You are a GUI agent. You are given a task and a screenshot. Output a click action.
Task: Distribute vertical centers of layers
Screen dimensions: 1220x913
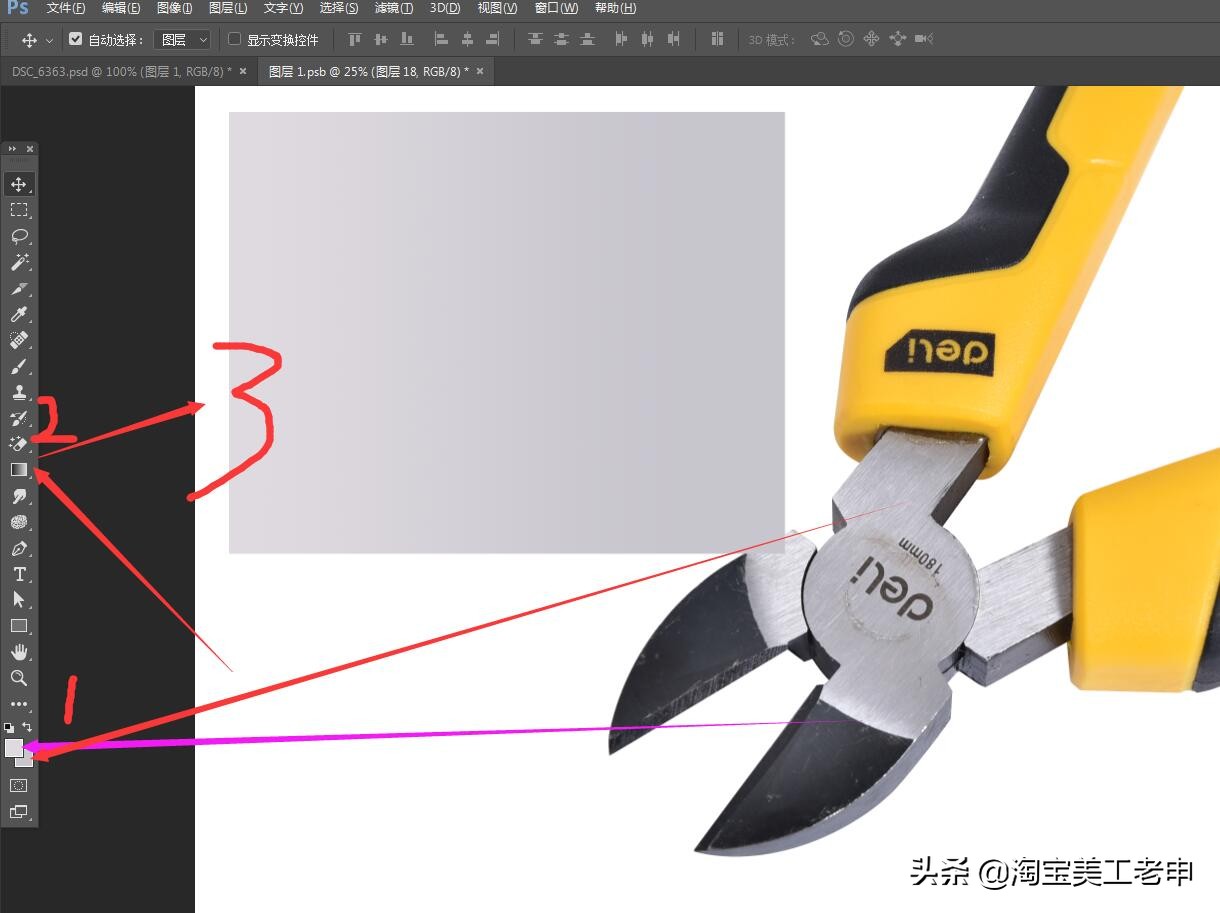click(561, 39)
